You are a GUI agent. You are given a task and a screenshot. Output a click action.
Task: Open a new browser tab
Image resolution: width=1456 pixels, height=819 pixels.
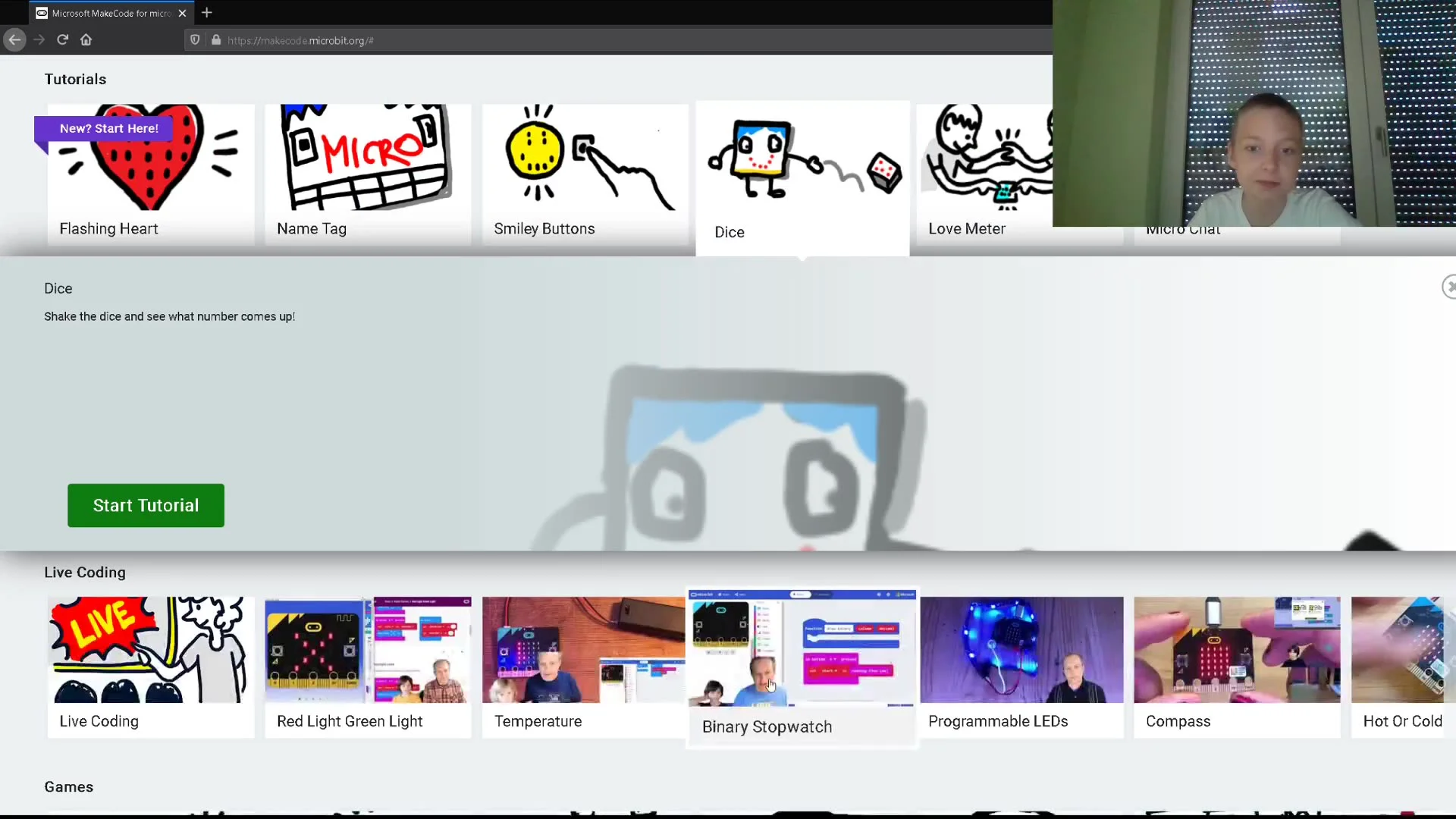[206, 13]
